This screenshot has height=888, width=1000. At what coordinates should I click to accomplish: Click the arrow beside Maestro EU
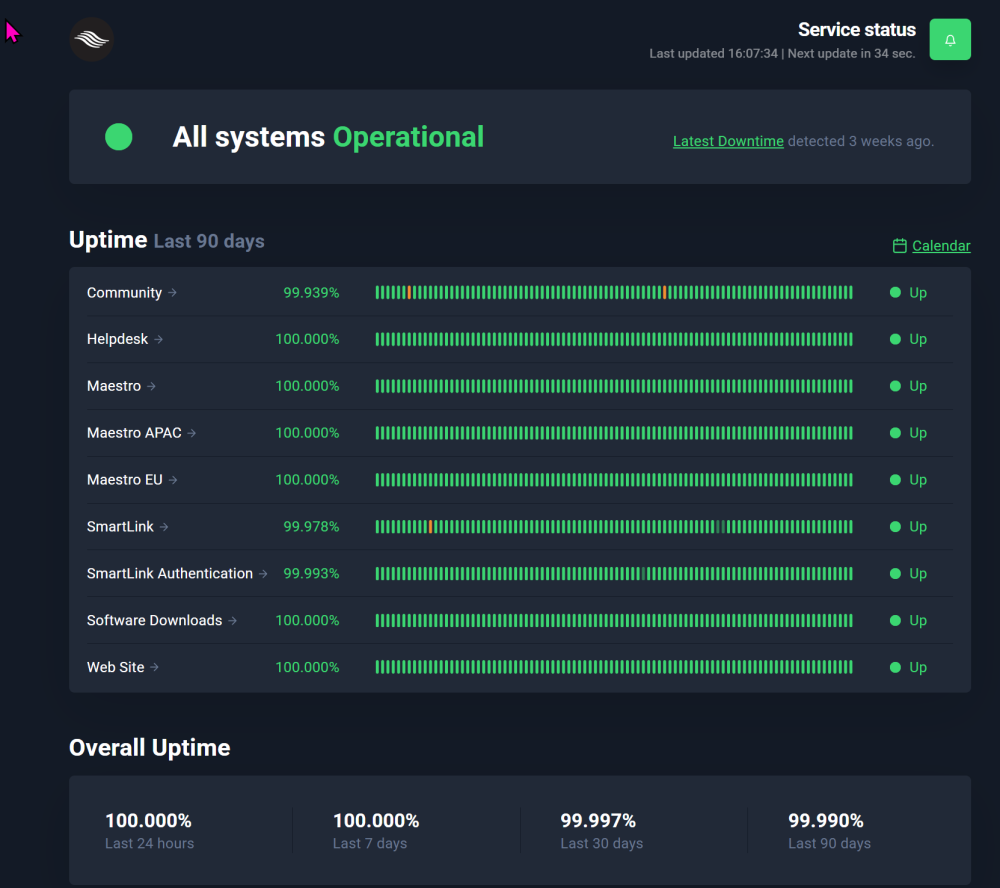click(x=173, y=480)
